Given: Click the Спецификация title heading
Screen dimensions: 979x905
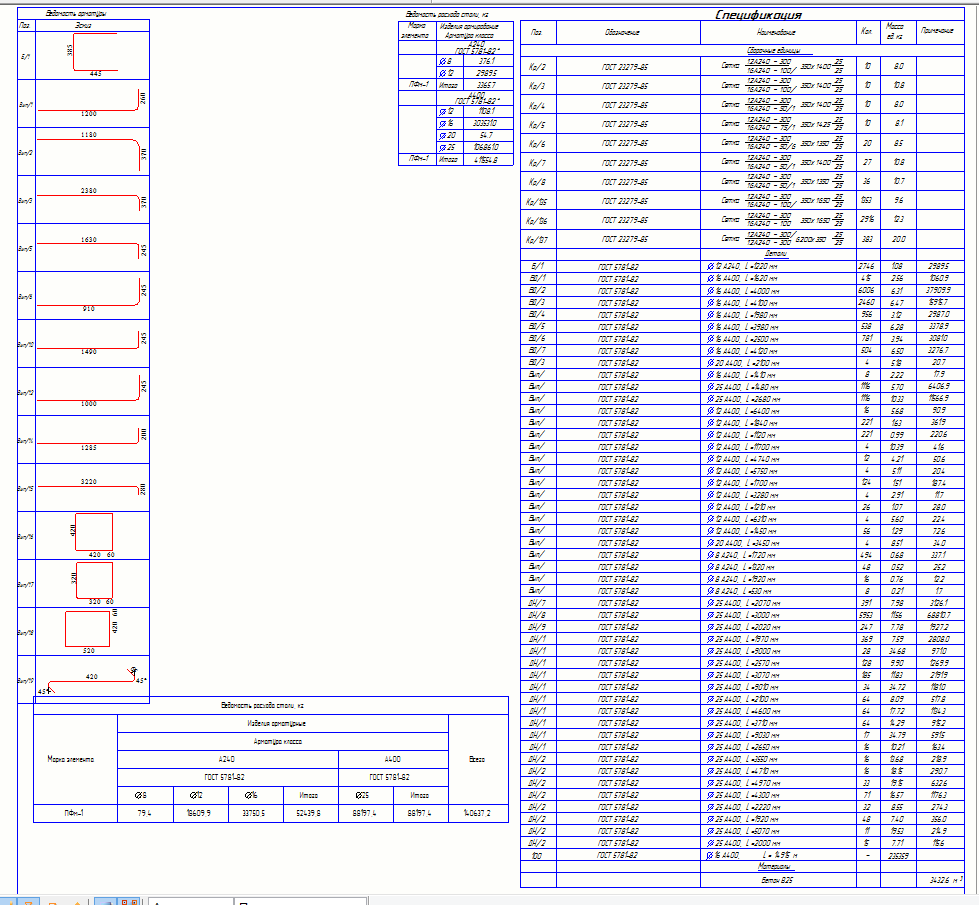Looking at the screenshot, I should [759, 15].
